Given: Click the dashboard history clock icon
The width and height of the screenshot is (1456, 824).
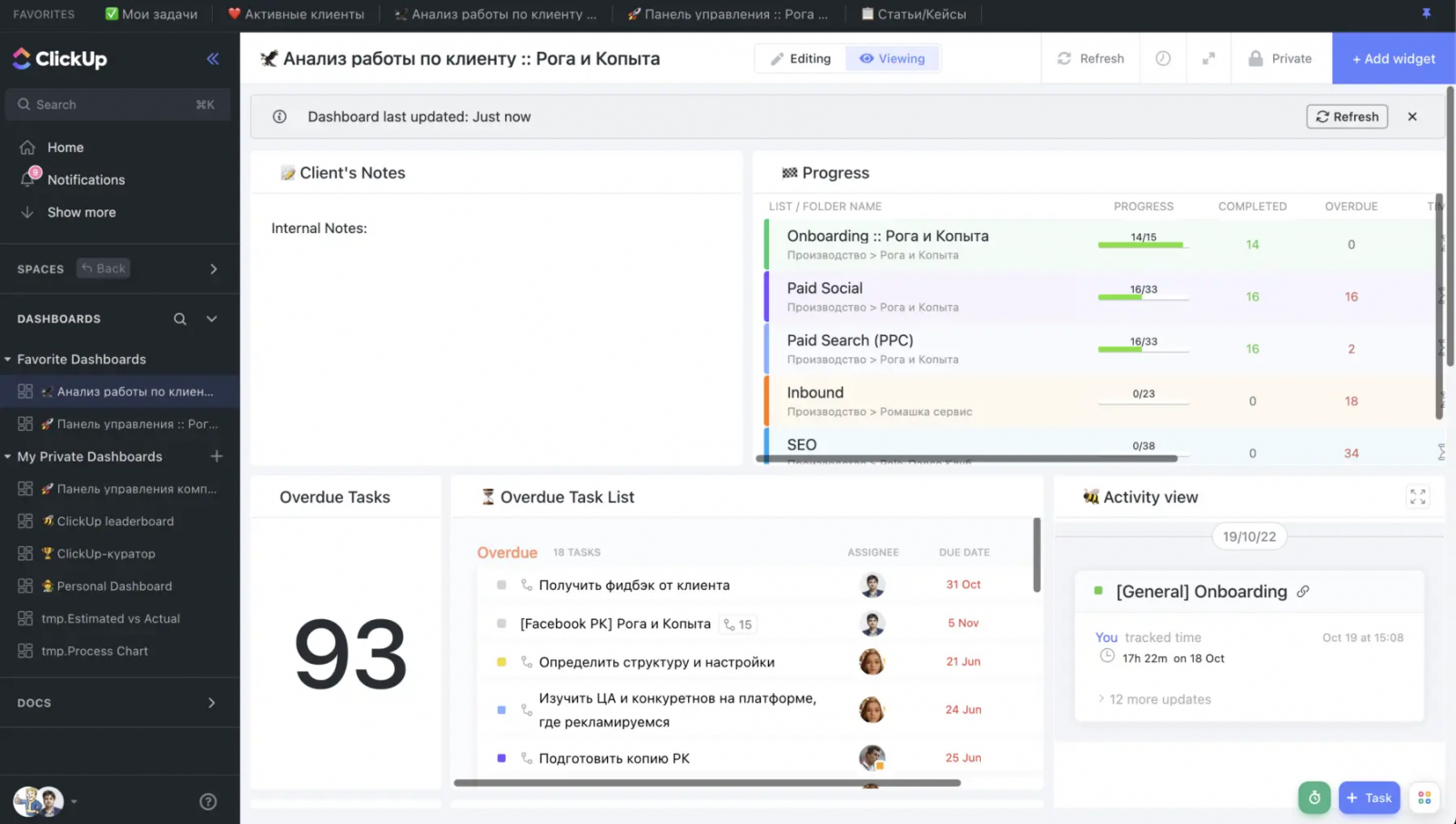Looking at the screenshot, I should coord(1163,58).
